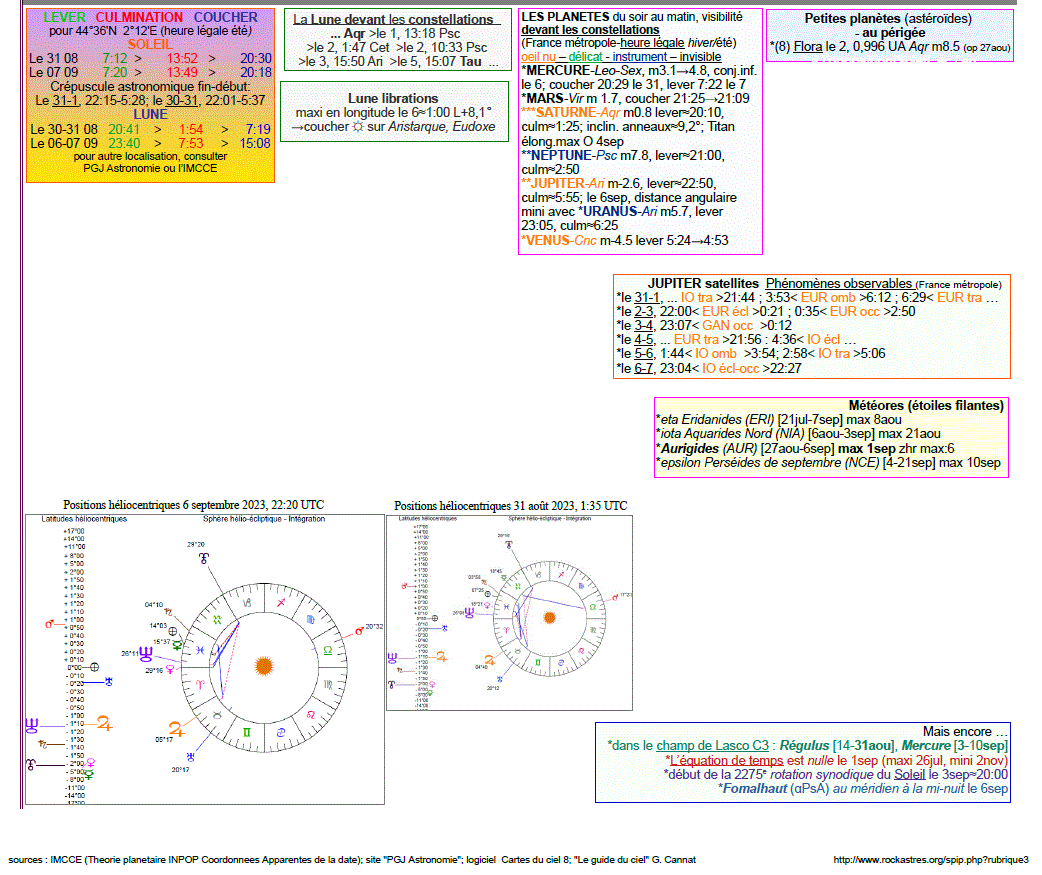Click the '31-1' link in the Crépuscule astronomique line
Viewport: 1042px width, 875px height.
(65, 101)
